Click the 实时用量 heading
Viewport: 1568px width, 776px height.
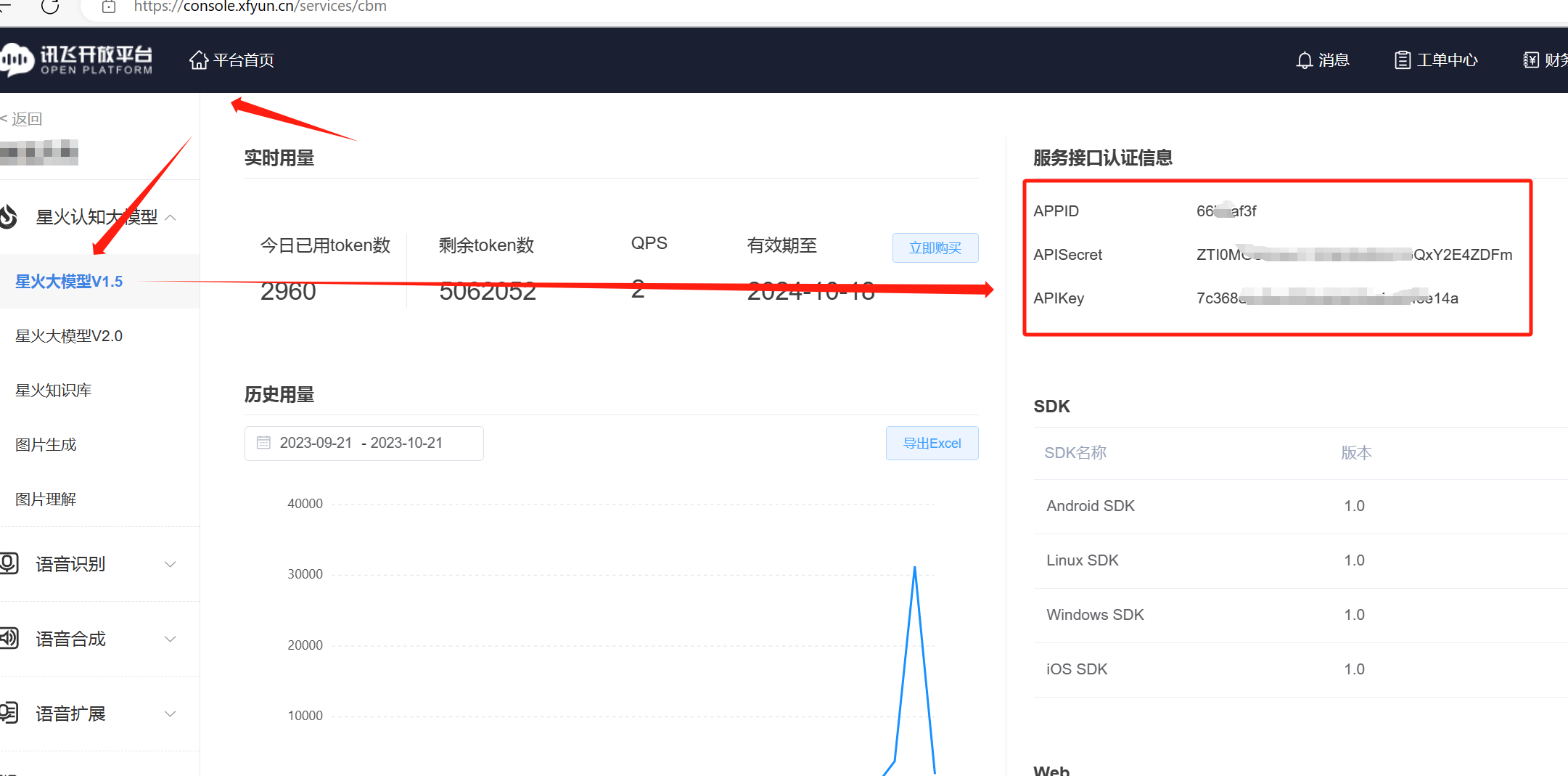click(279, 158)
